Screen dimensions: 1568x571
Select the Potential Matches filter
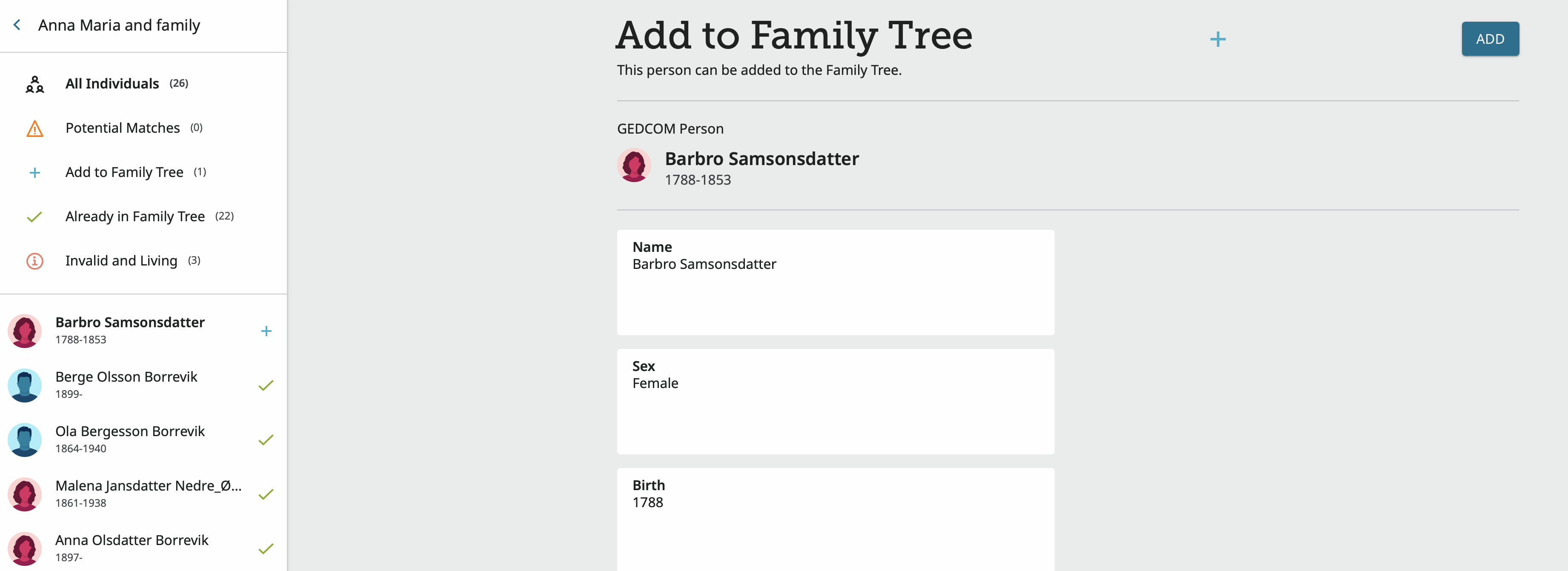(x=122, y=128)
